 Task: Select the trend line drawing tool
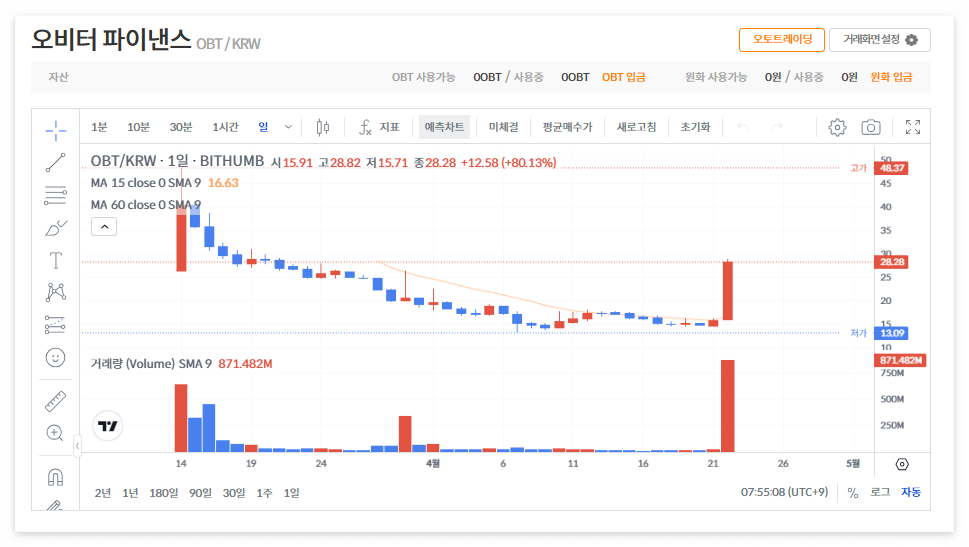coord(56,163)
